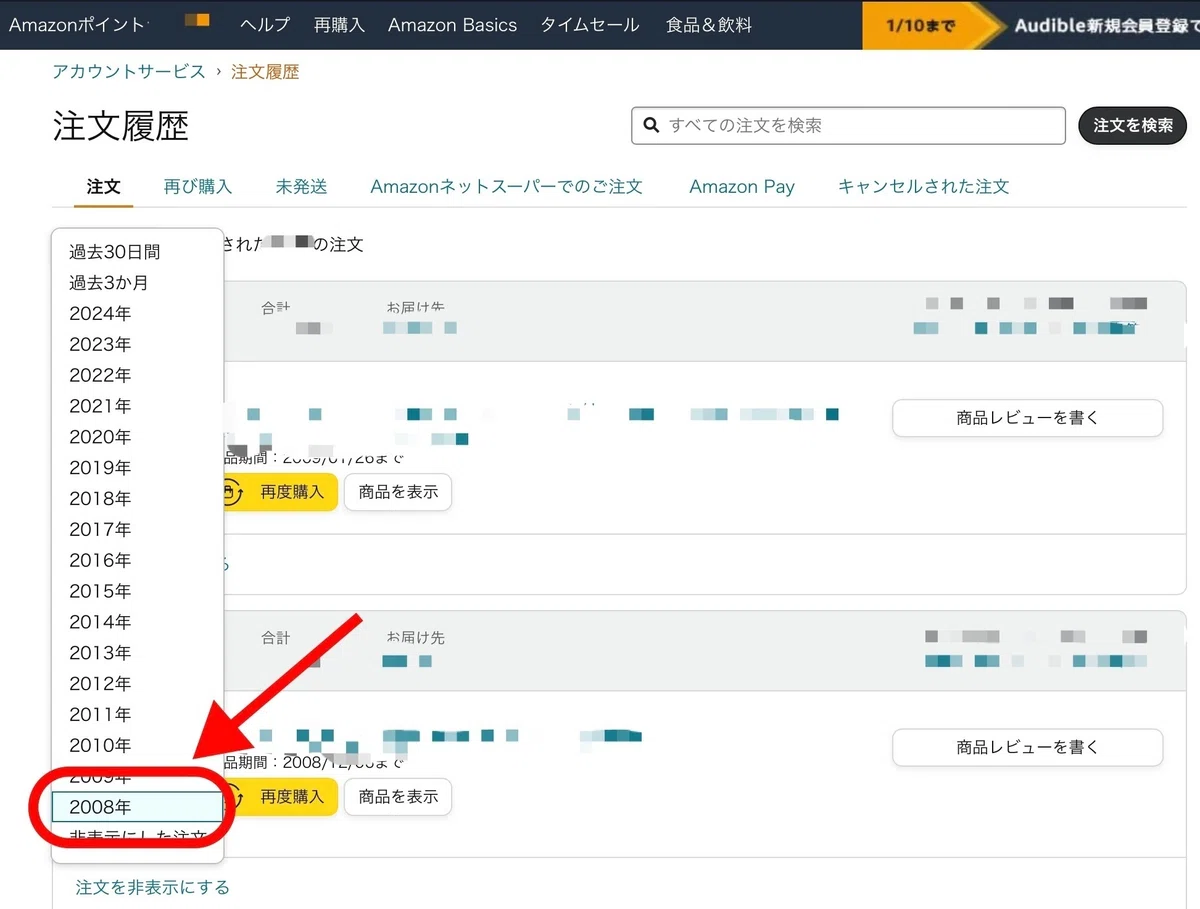This screenshot has height=909, width=1200.
Task: Open the 再購入 nav link
Action: [x=339, y=25]
